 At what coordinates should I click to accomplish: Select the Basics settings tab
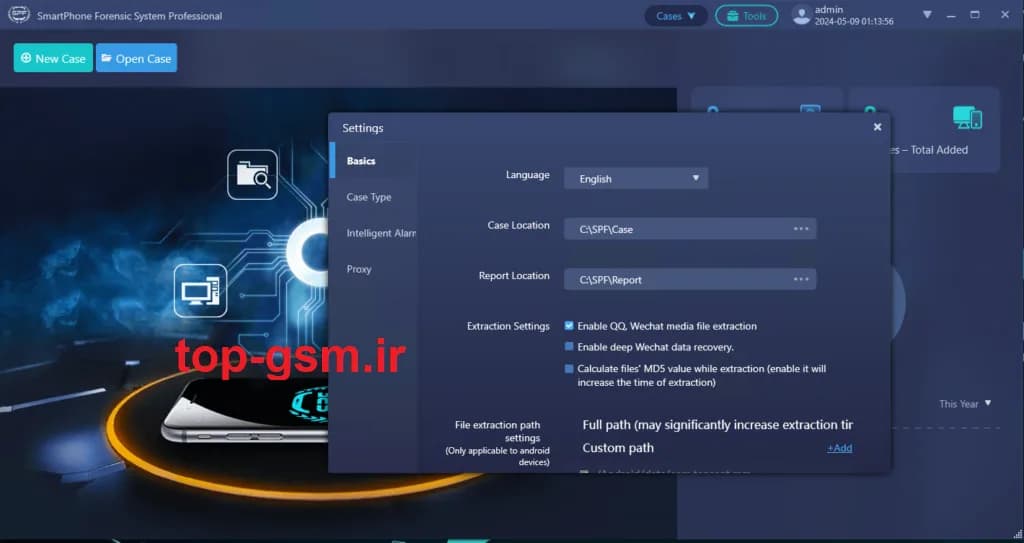[374, 161]
